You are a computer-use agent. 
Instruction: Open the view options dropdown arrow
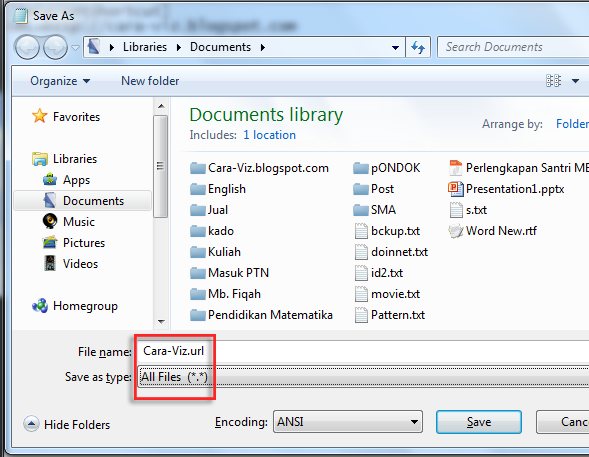pyautogui.click(x=575, y=81)
